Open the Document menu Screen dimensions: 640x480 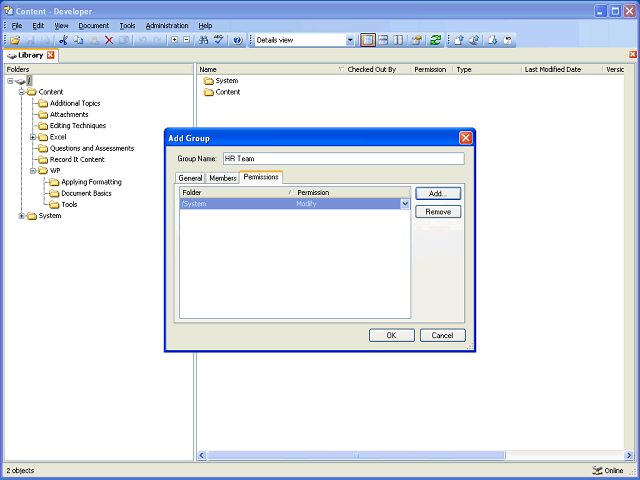[x=94, y=26]
